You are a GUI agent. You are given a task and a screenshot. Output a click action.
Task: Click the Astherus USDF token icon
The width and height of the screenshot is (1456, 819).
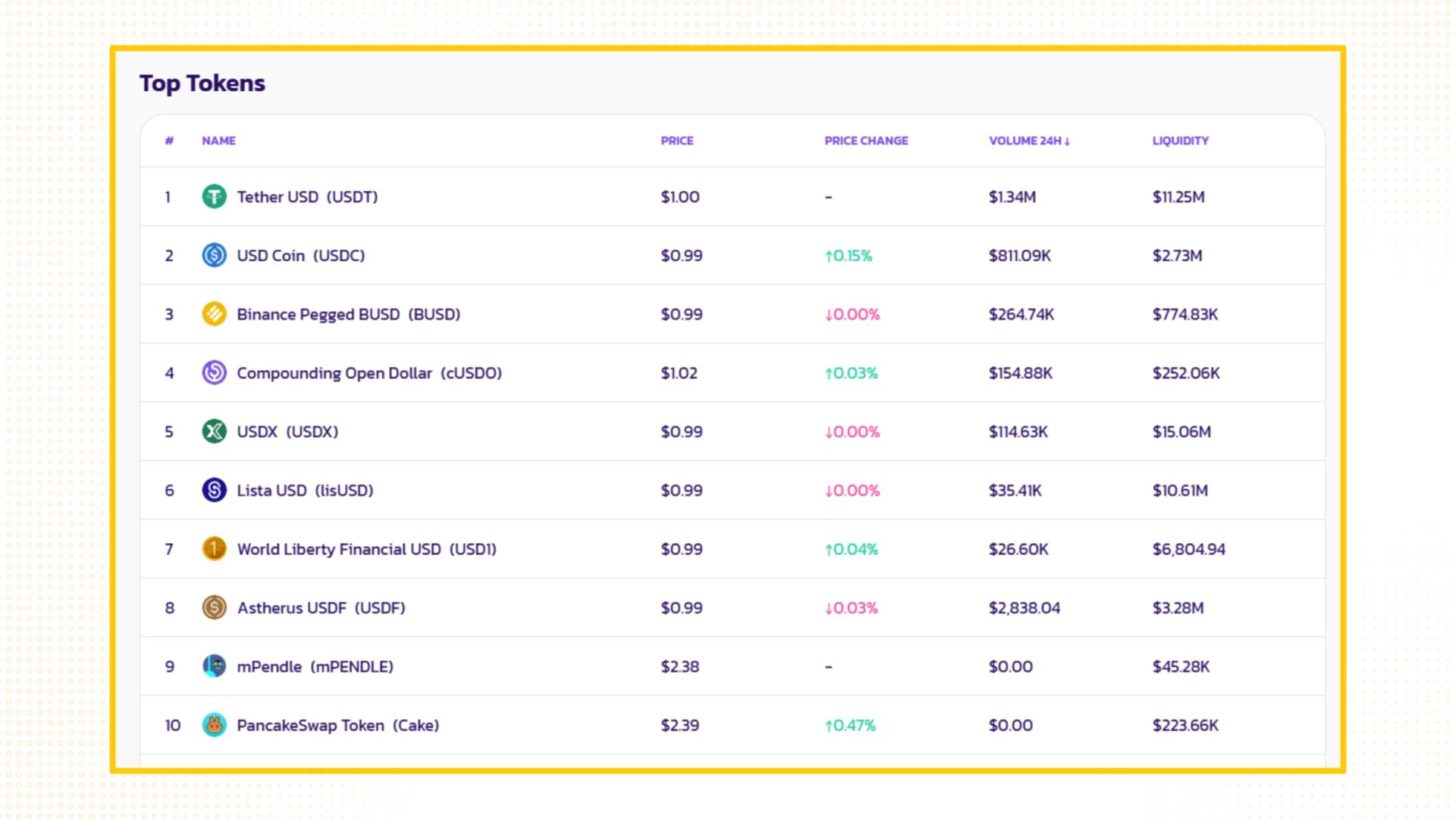tap(214, 608)
